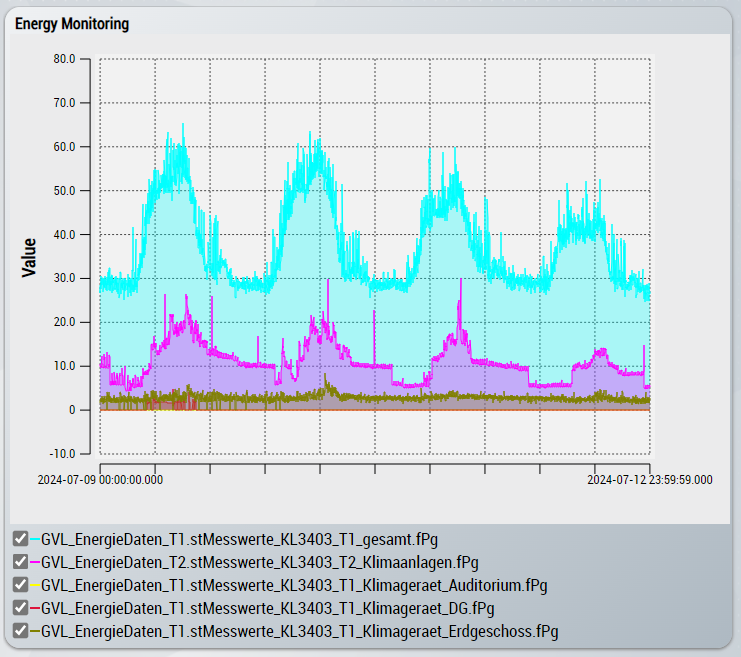The image size is (741, 657).
Task: Click the cyan legend line marker
Action: [35, 539]
